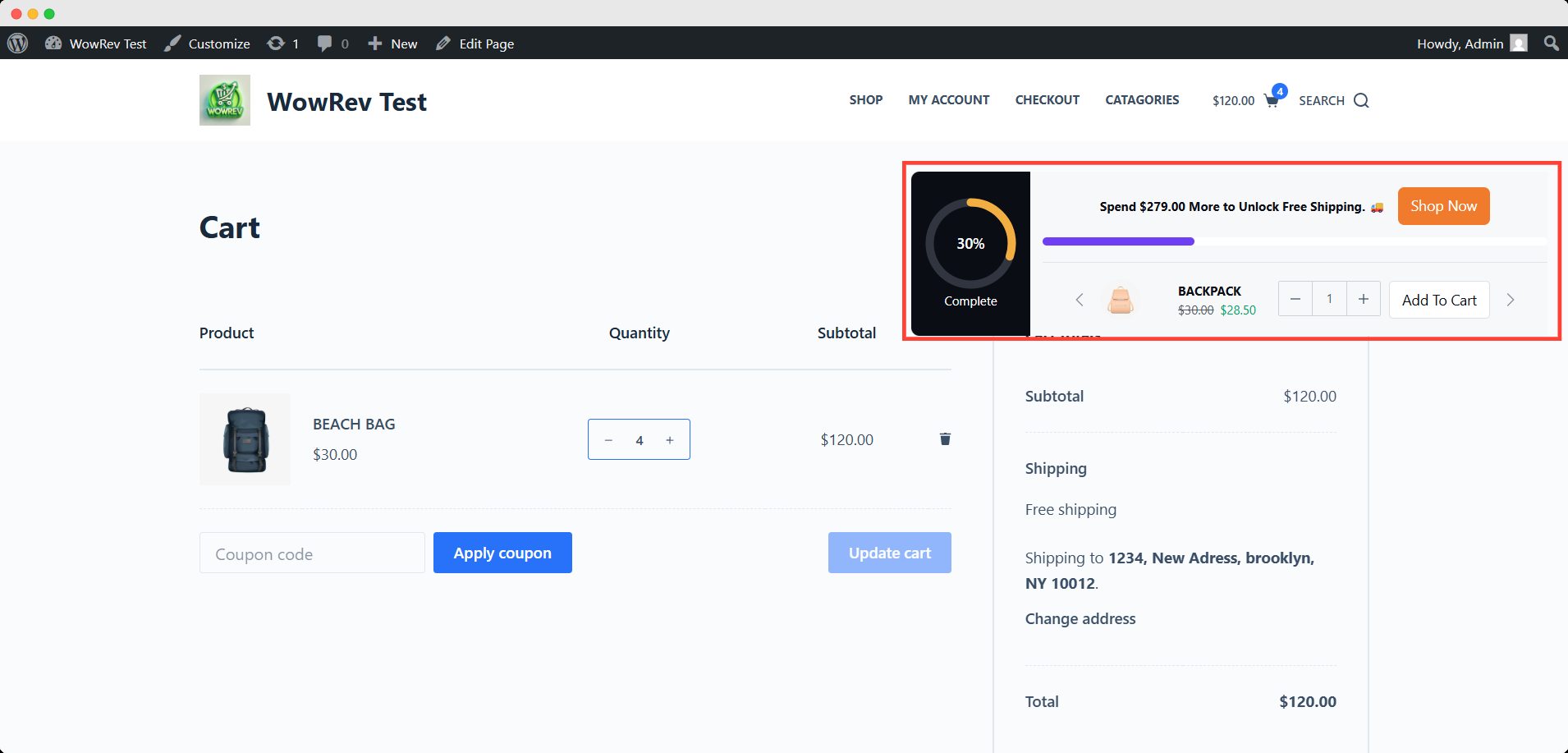This screenshot has height=753, width=1568.
Task: Click the purple free shipping progress bar
Action: point(1118,241)
